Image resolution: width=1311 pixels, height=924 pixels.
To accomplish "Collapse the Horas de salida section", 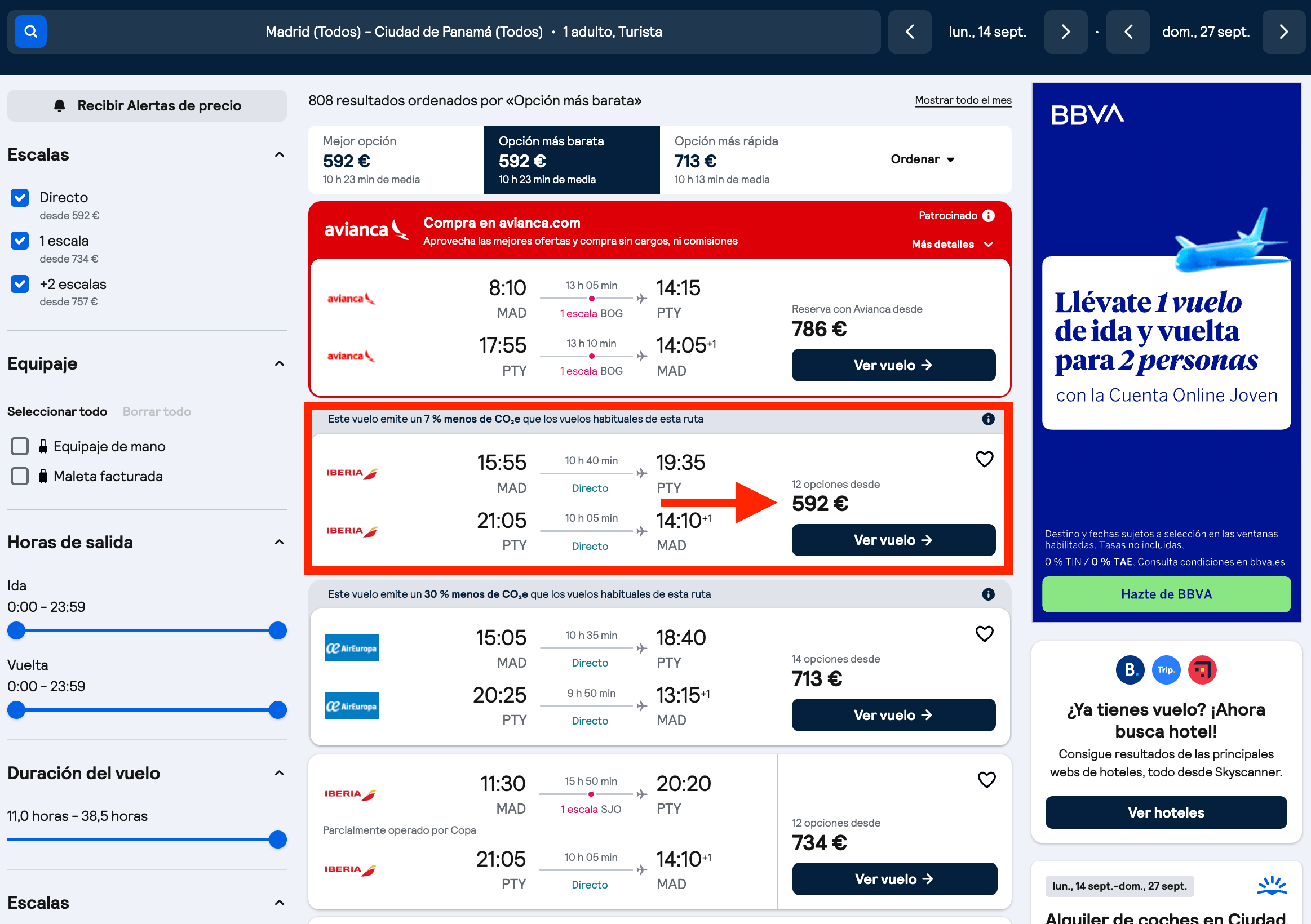I will coord(279,542).
